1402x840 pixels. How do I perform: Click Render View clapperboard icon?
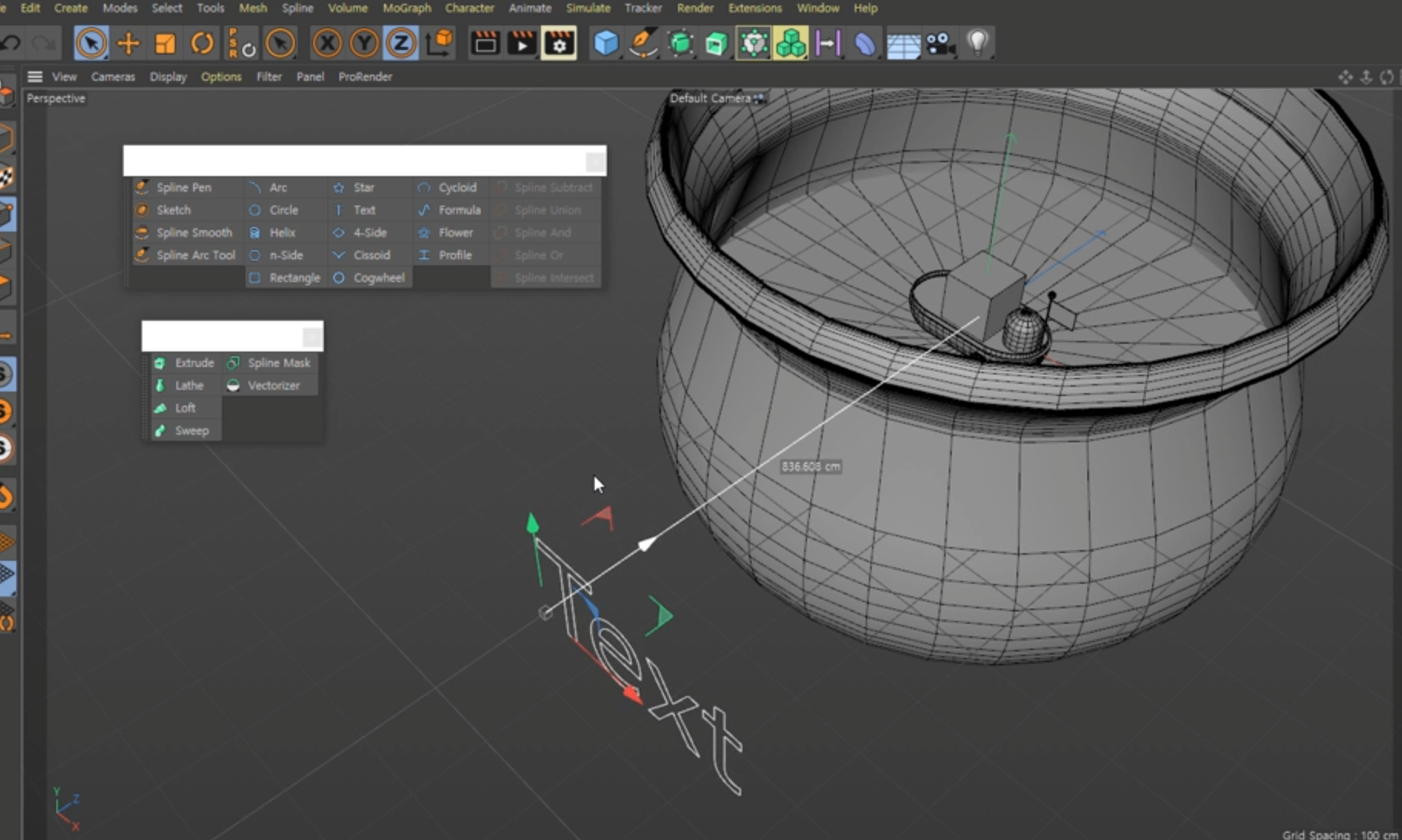[485, 43]
